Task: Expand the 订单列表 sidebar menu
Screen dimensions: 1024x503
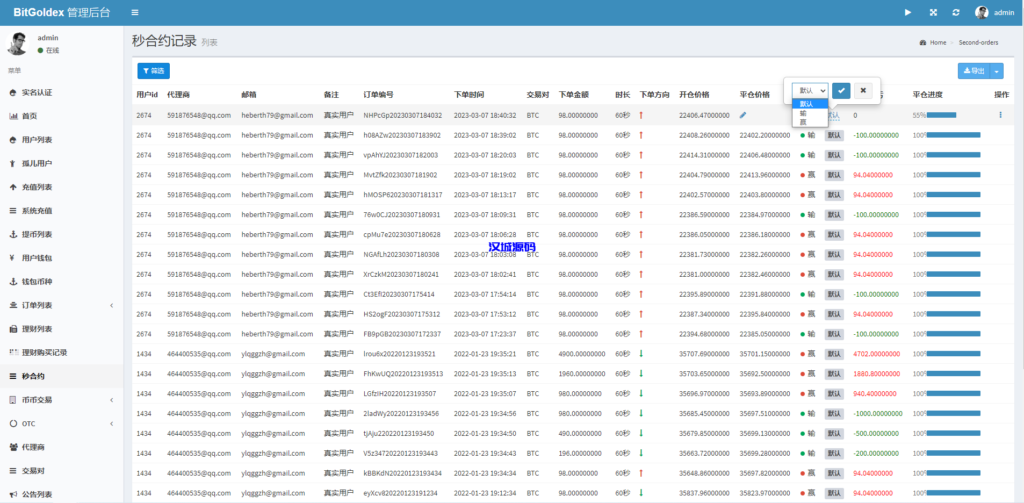Action: [61, 305]
